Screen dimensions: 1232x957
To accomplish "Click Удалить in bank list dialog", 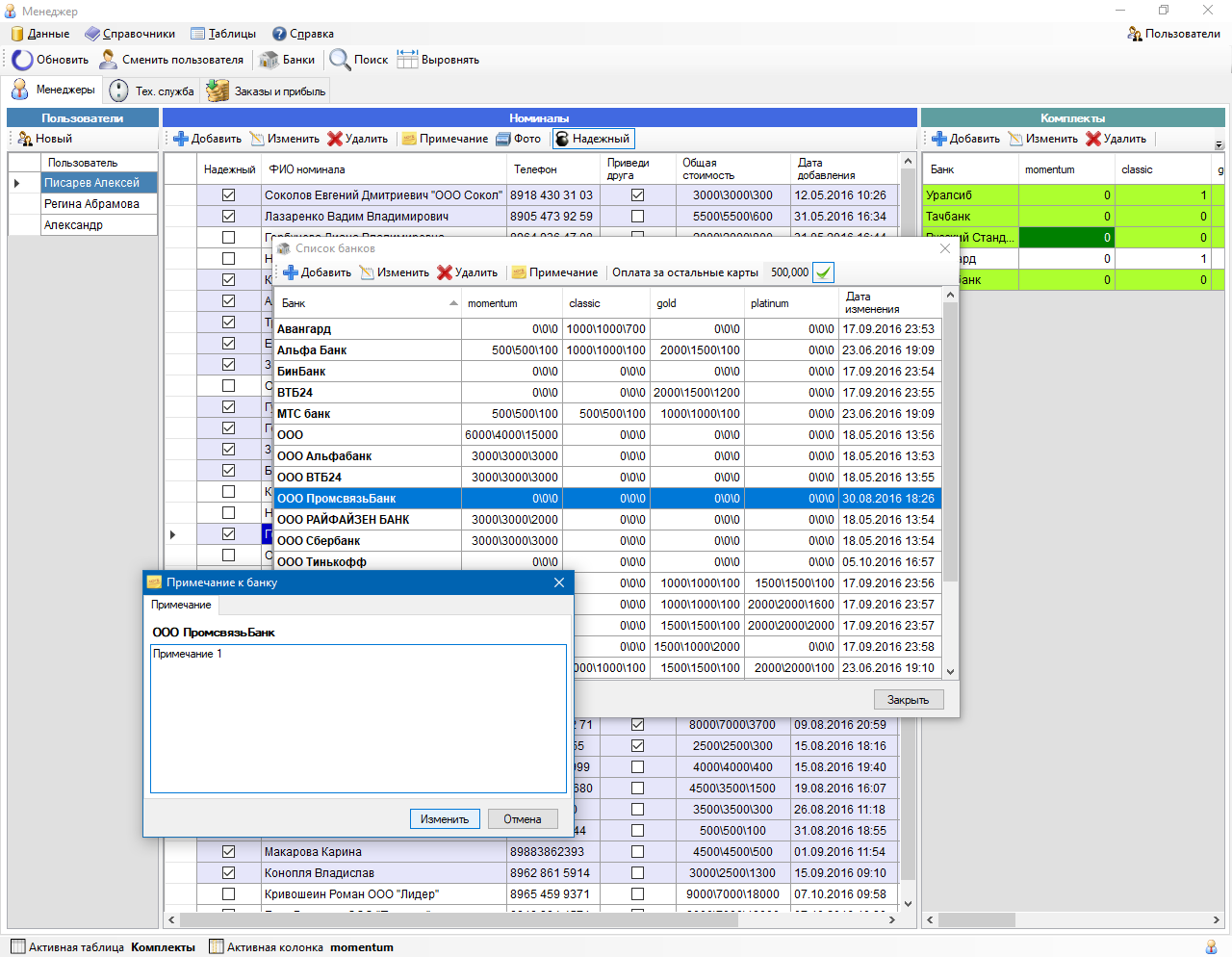I will coord(467,272).
